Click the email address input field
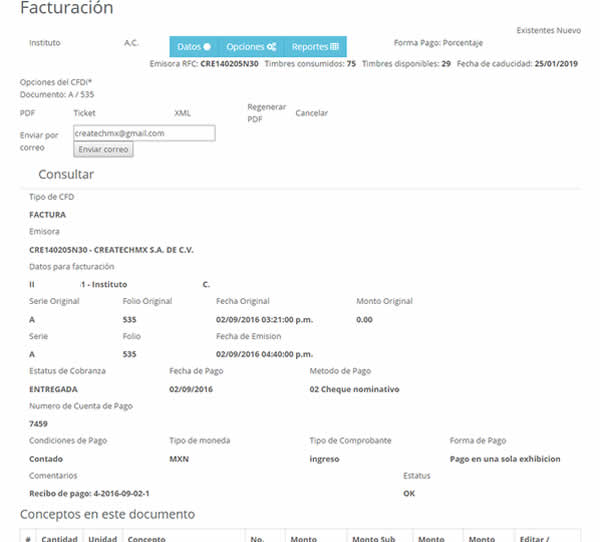The image size is (600, 542). 144,132
